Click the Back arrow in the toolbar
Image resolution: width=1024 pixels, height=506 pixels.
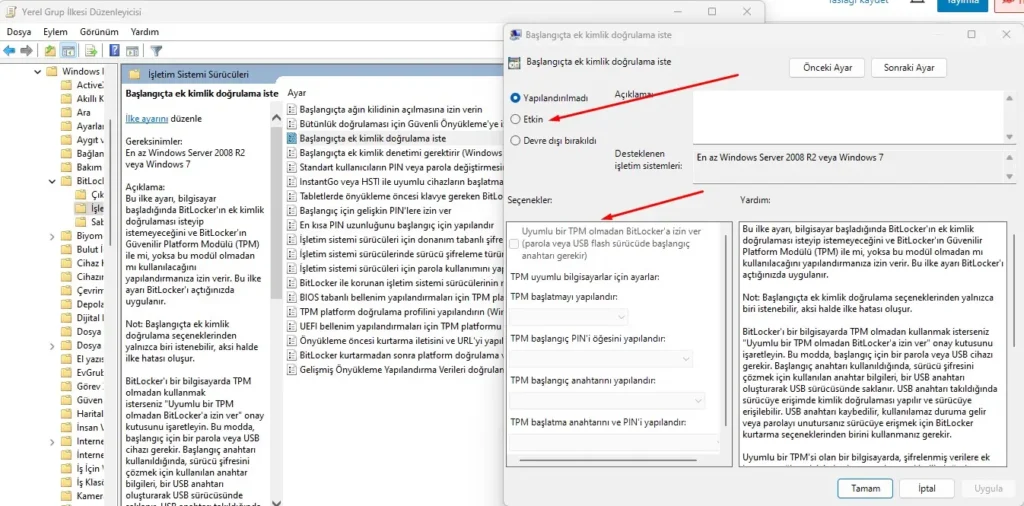[x=10, y=50]
